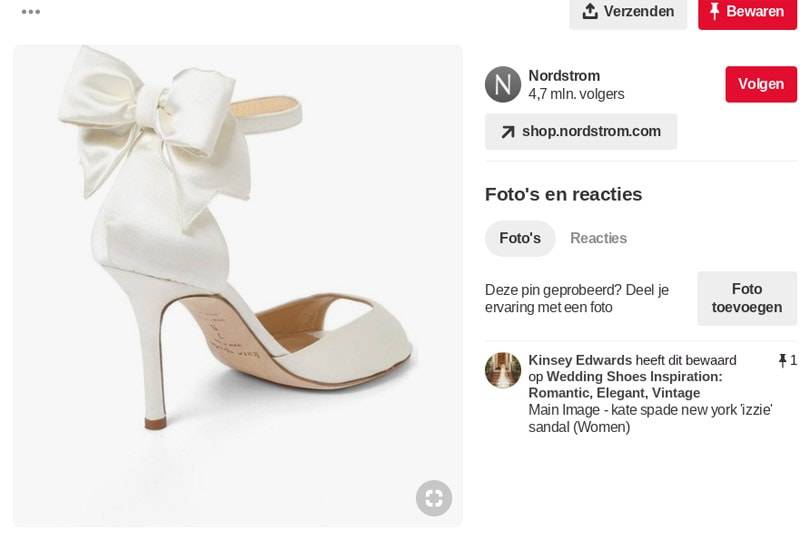The image size is (810, 540).
Task: Open the Wedding Shoes Inspiration board link
Action: pyautogui.click(x=625, y=384)
